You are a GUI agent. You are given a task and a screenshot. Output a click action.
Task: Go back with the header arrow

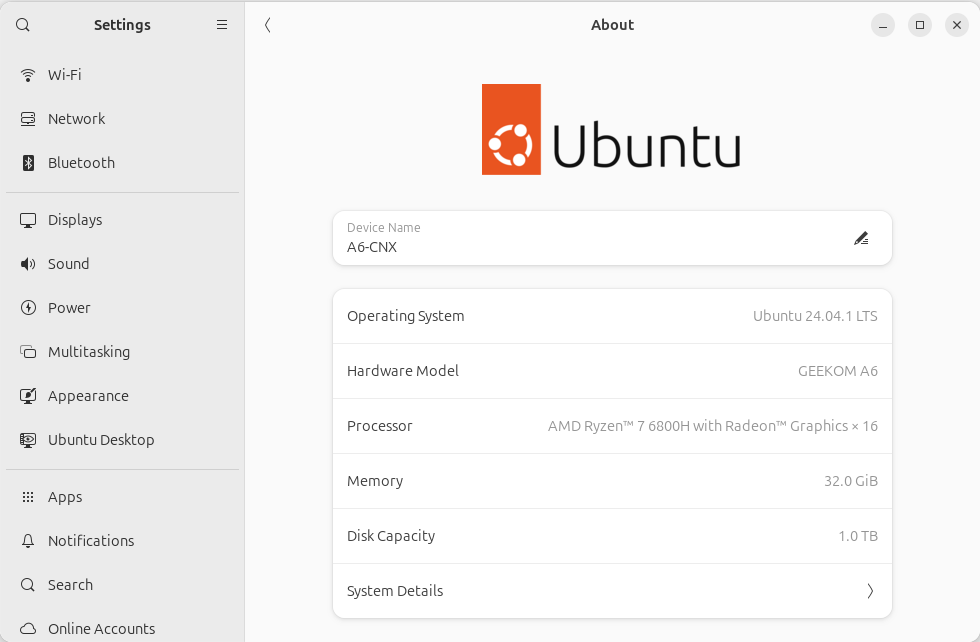268,25
